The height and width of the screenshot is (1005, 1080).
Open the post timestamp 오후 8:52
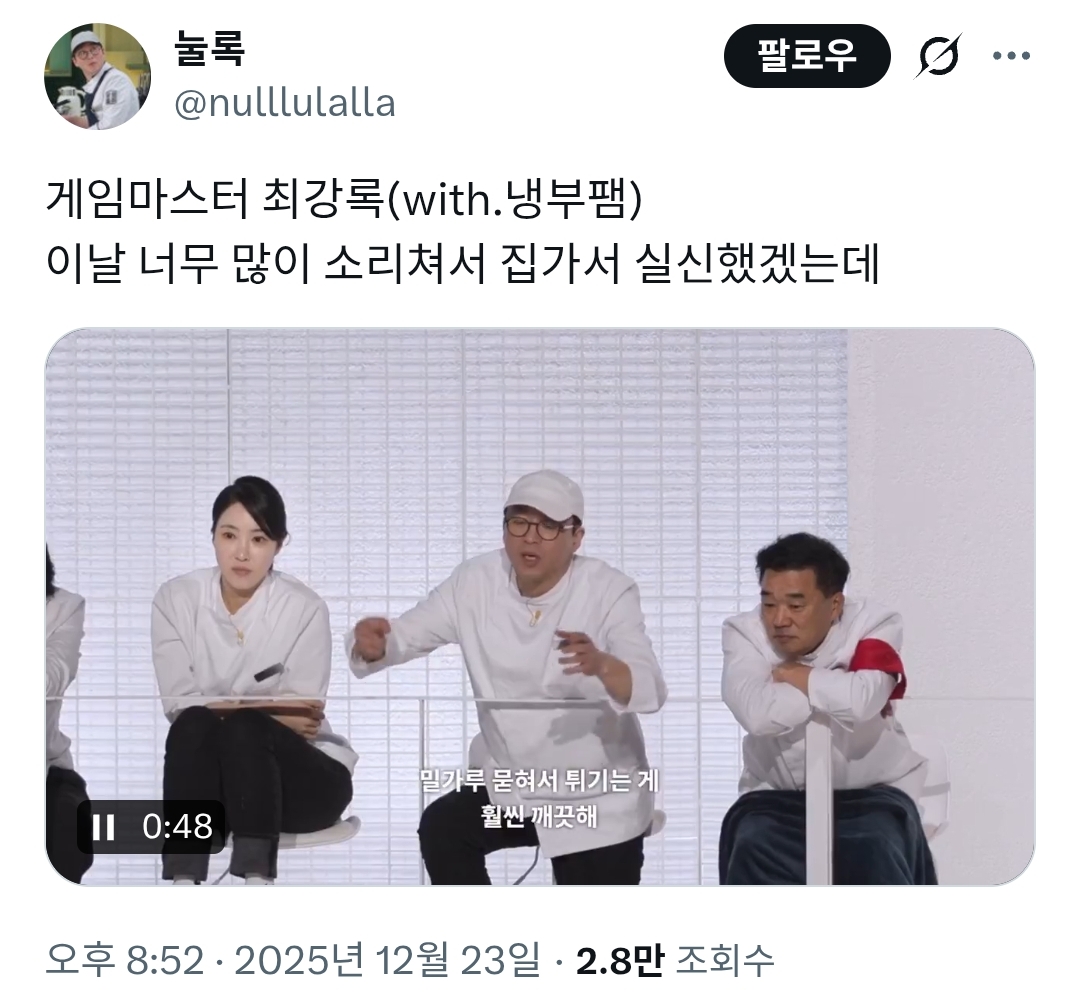(x=125, y=960)
